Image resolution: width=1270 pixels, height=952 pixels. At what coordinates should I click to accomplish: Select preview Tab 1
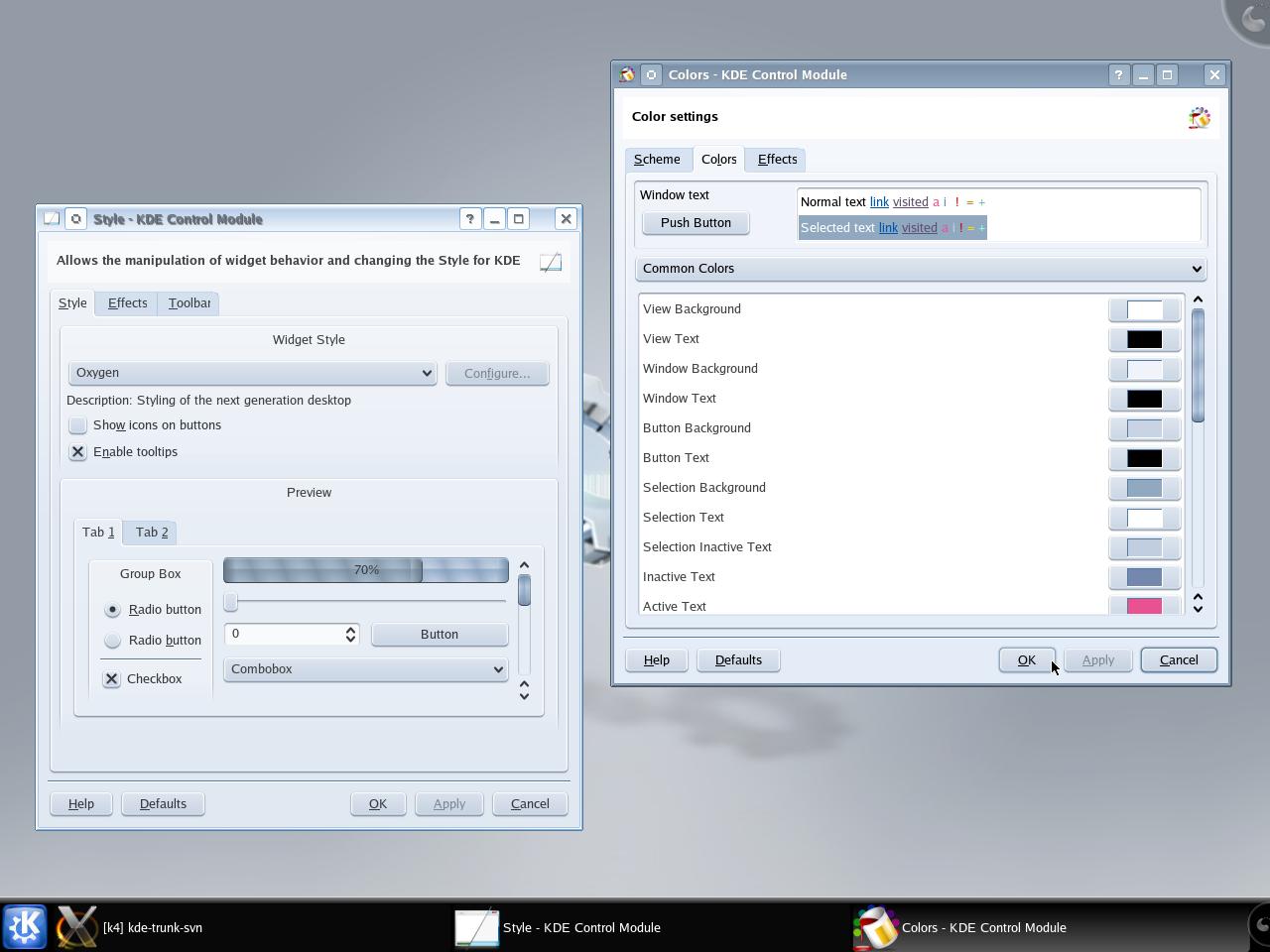coord(98,532)
